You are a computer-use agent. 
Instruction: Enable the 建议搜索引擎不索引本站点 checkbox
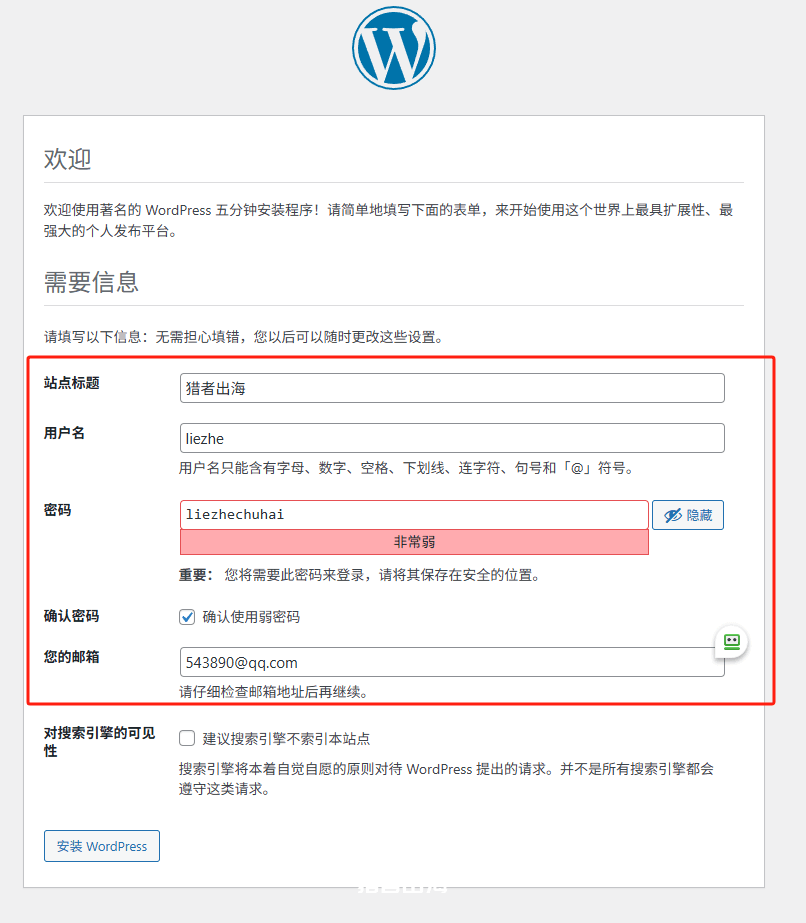pyautogui.click(x=187, y=739)
